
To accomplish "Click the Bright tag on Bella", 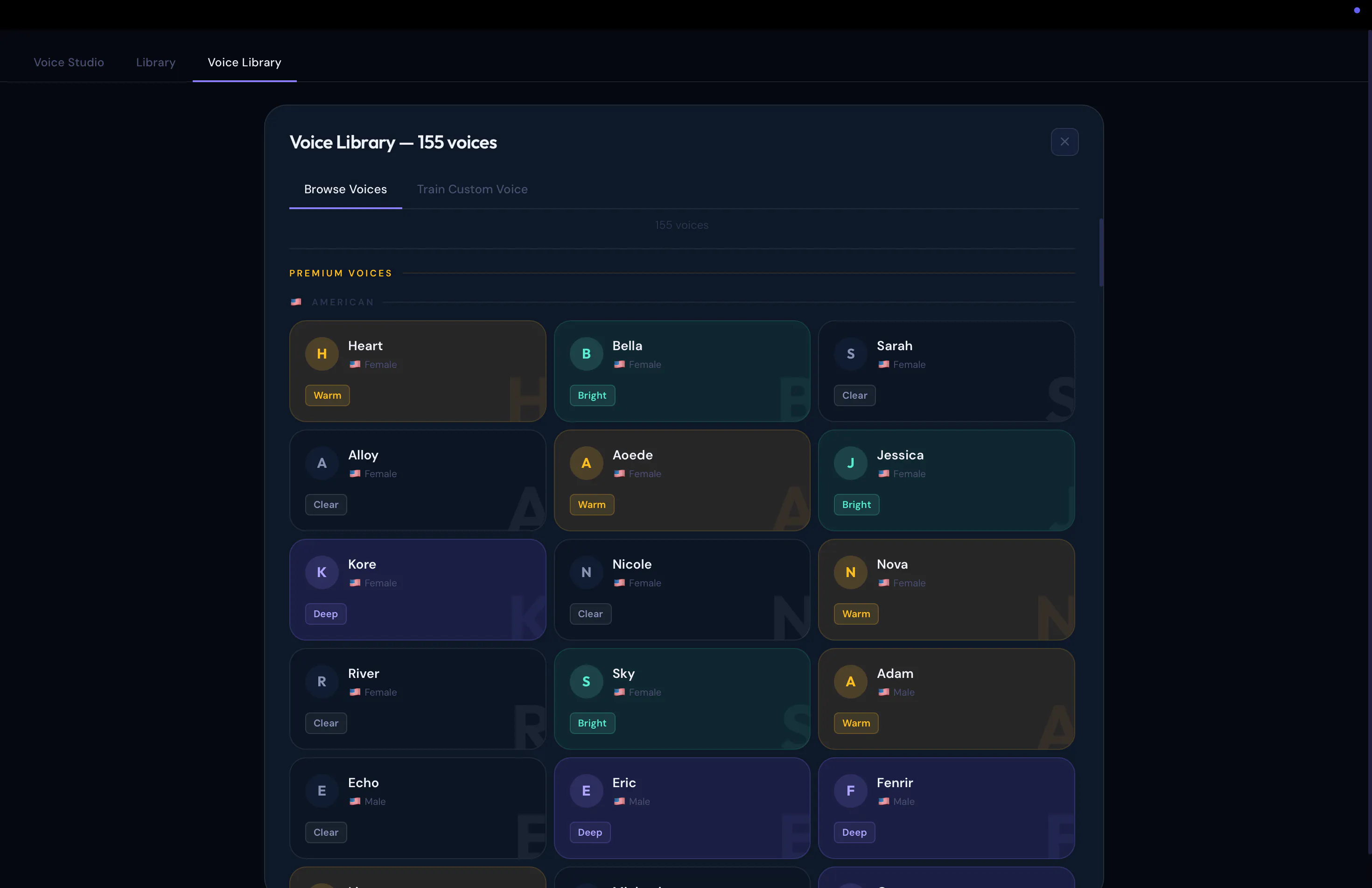I will 592,395.
